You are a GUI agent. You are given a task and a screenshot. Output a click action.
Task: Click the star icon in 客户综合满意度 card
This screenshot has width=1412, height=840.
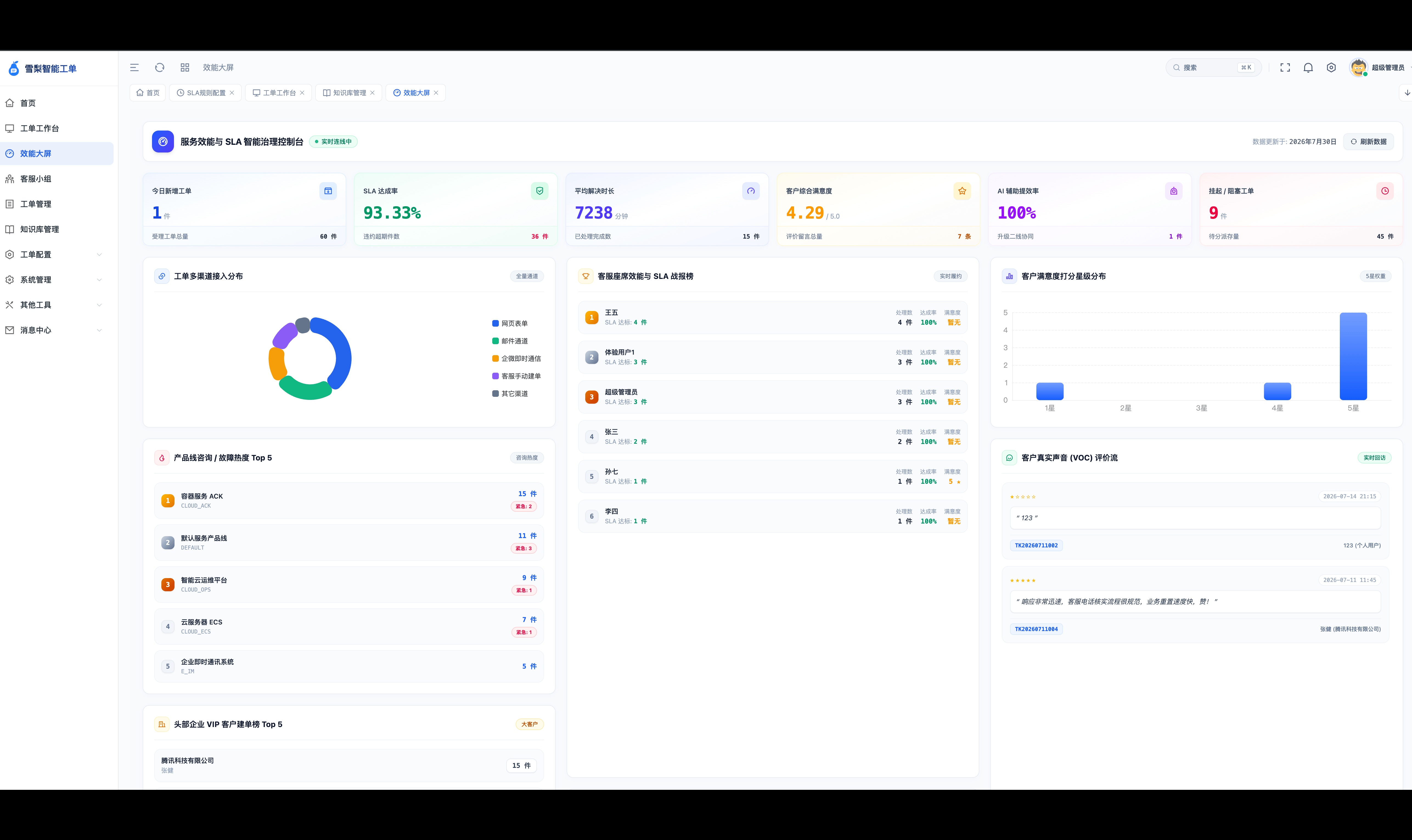point(962,191)
